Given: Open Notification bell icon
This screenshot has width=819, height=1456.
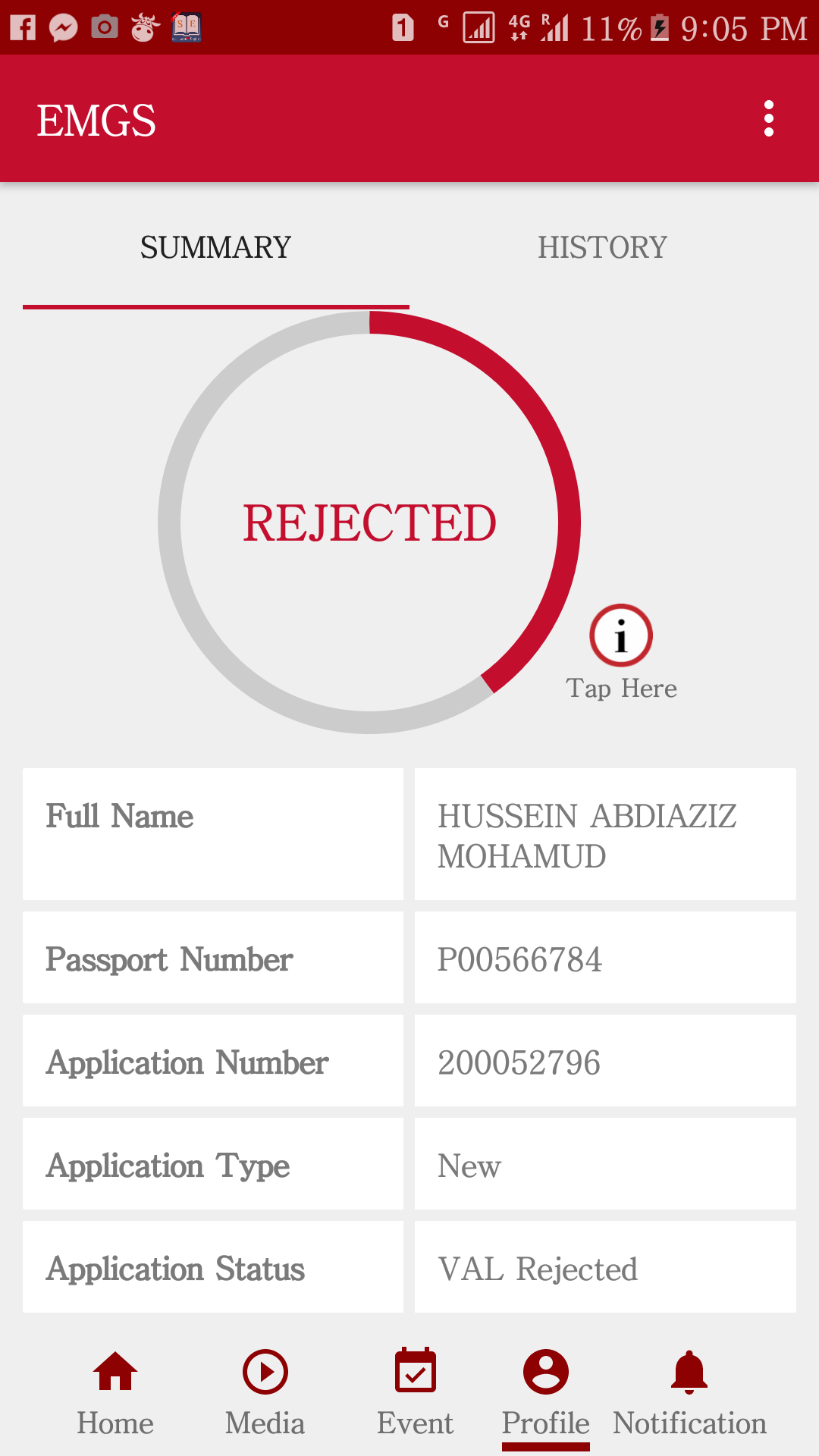Looking at the screenshot, I should [689, 1373].
